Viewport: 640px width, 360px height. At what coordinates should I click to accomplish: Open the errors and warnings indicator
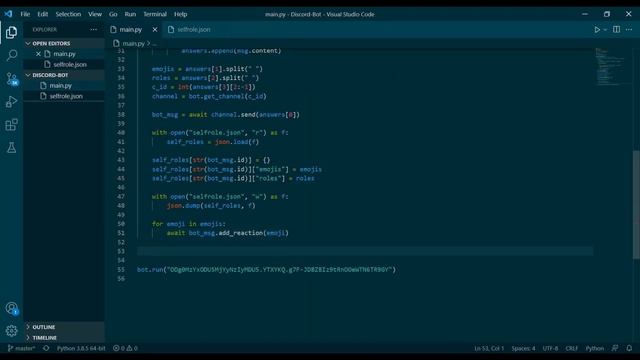(125, 348)
